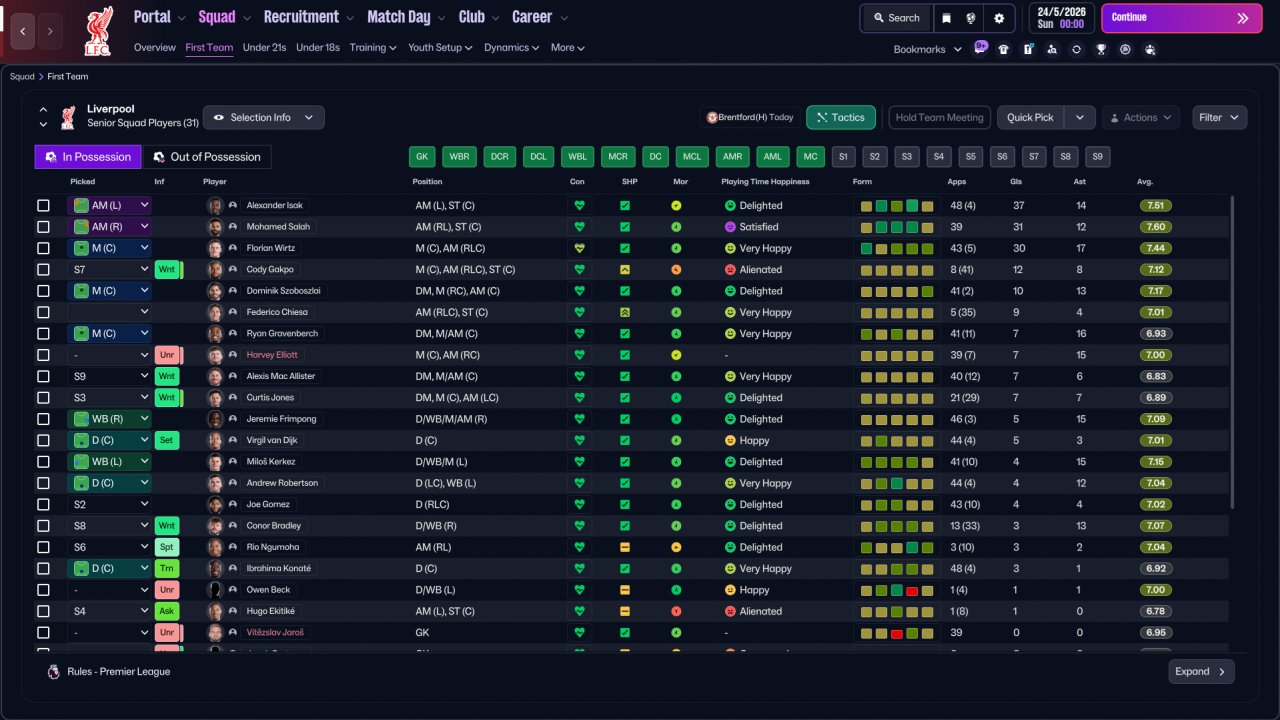The width and height of the screenshot is (1280, 720).
Task: Click the shirt icon in the shortcuts row
Action: pos(1003,49)
